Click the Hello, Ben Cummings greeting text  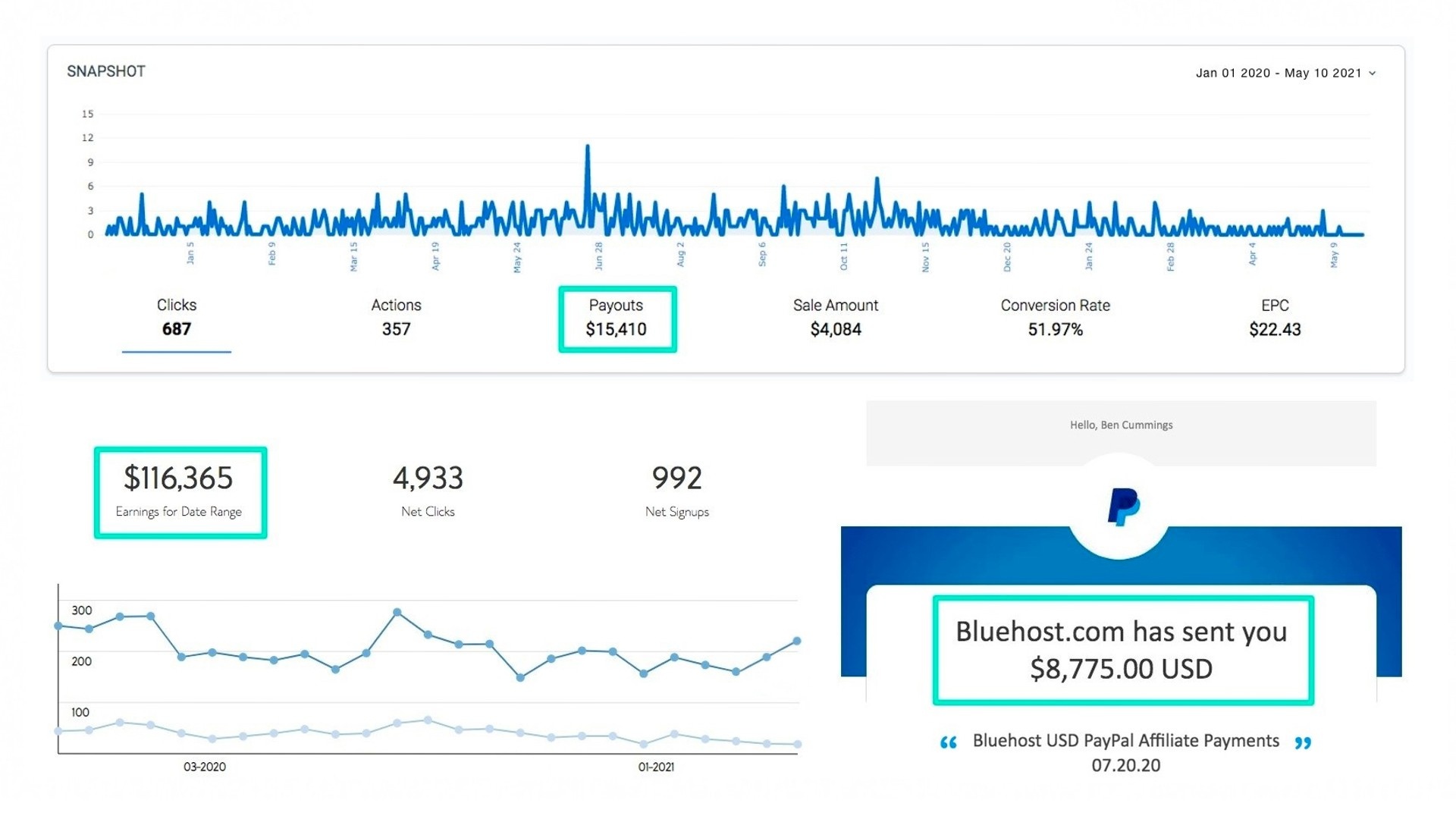coord(1121,425)
